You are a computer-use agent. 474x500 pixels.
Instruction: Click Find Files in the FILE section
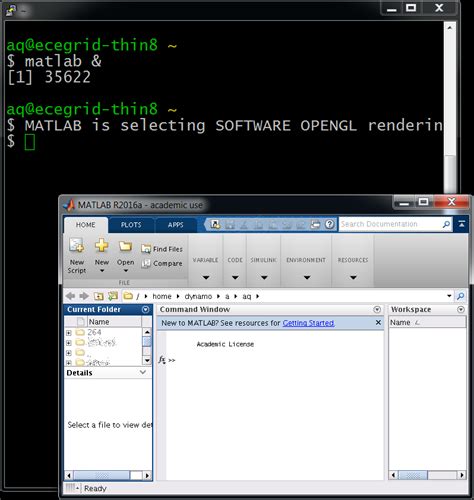(x=162, y=249)
